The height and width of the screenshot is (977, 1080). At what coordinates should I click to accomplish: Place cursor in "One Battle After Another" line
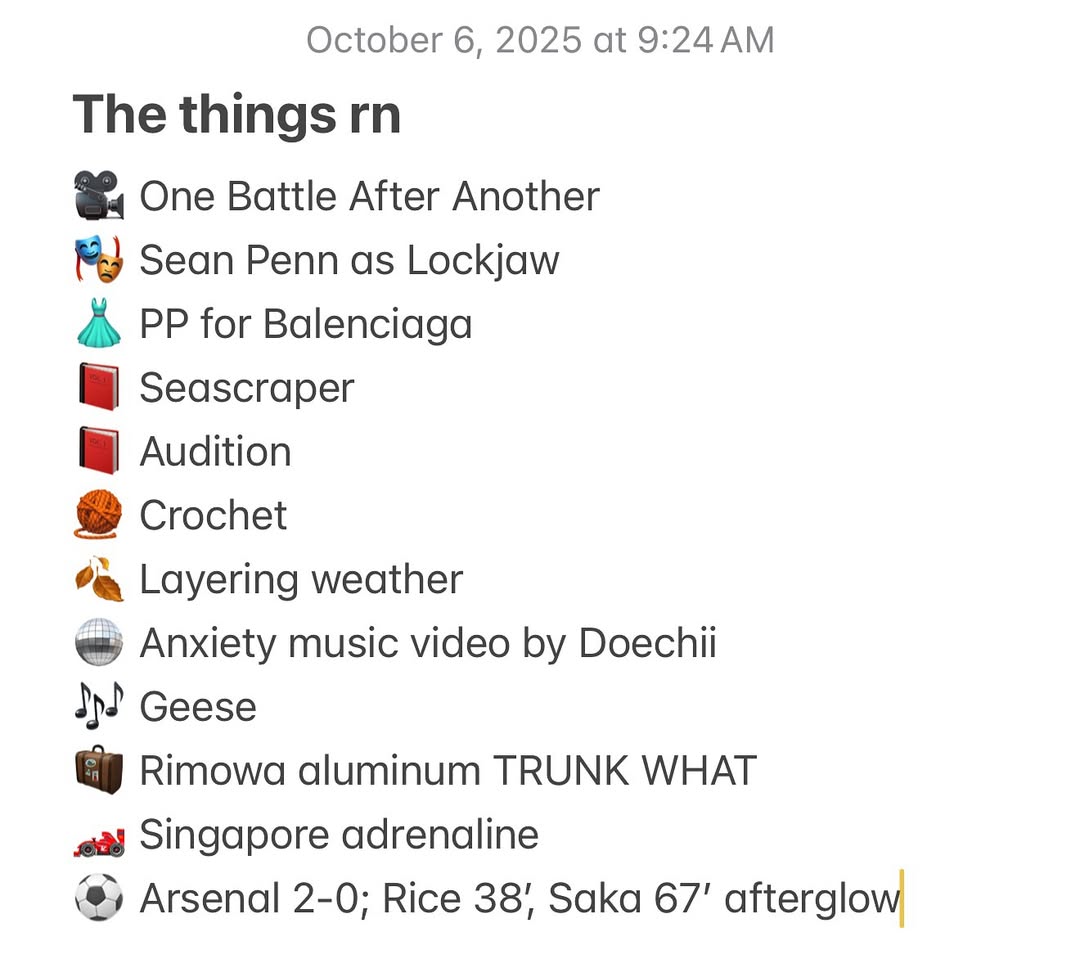pyautogui.click(x=369, y=196)
